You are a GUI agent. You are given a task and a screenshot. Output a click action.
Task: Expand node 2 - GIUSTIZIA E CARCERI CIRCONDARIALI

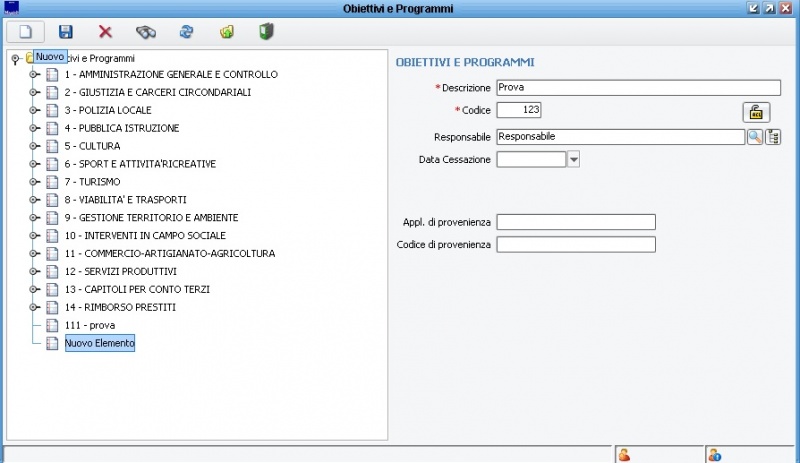[x=34, y=92]
